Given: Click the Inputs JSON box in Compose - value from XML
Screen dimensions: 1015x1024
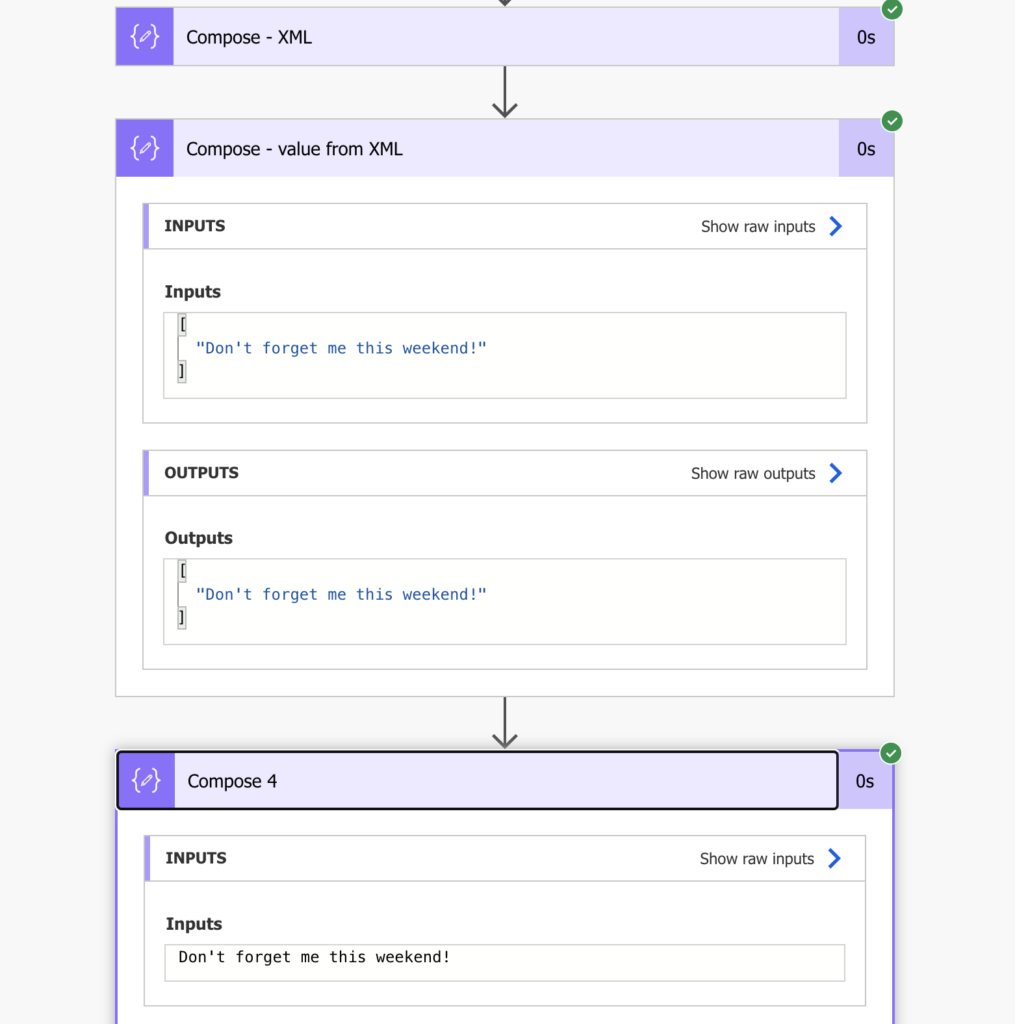Looking at the screenshot, I should 505,355.
